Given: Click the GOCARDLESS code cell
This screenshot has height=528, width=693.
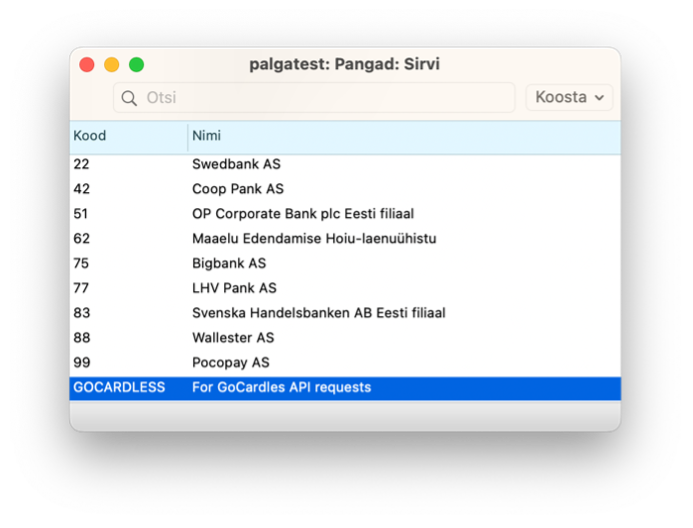Looking at the screenshot, I should pos(119,387).
